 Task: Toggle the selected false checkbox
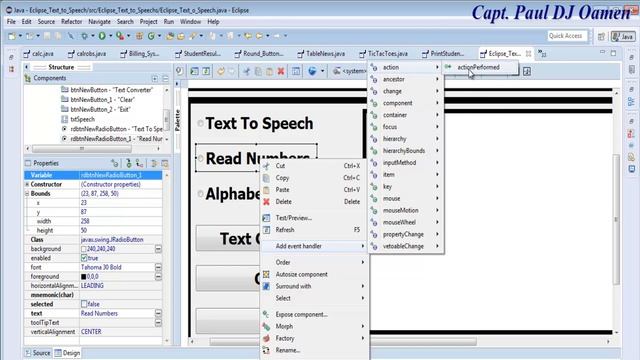(x=84, y=304)
